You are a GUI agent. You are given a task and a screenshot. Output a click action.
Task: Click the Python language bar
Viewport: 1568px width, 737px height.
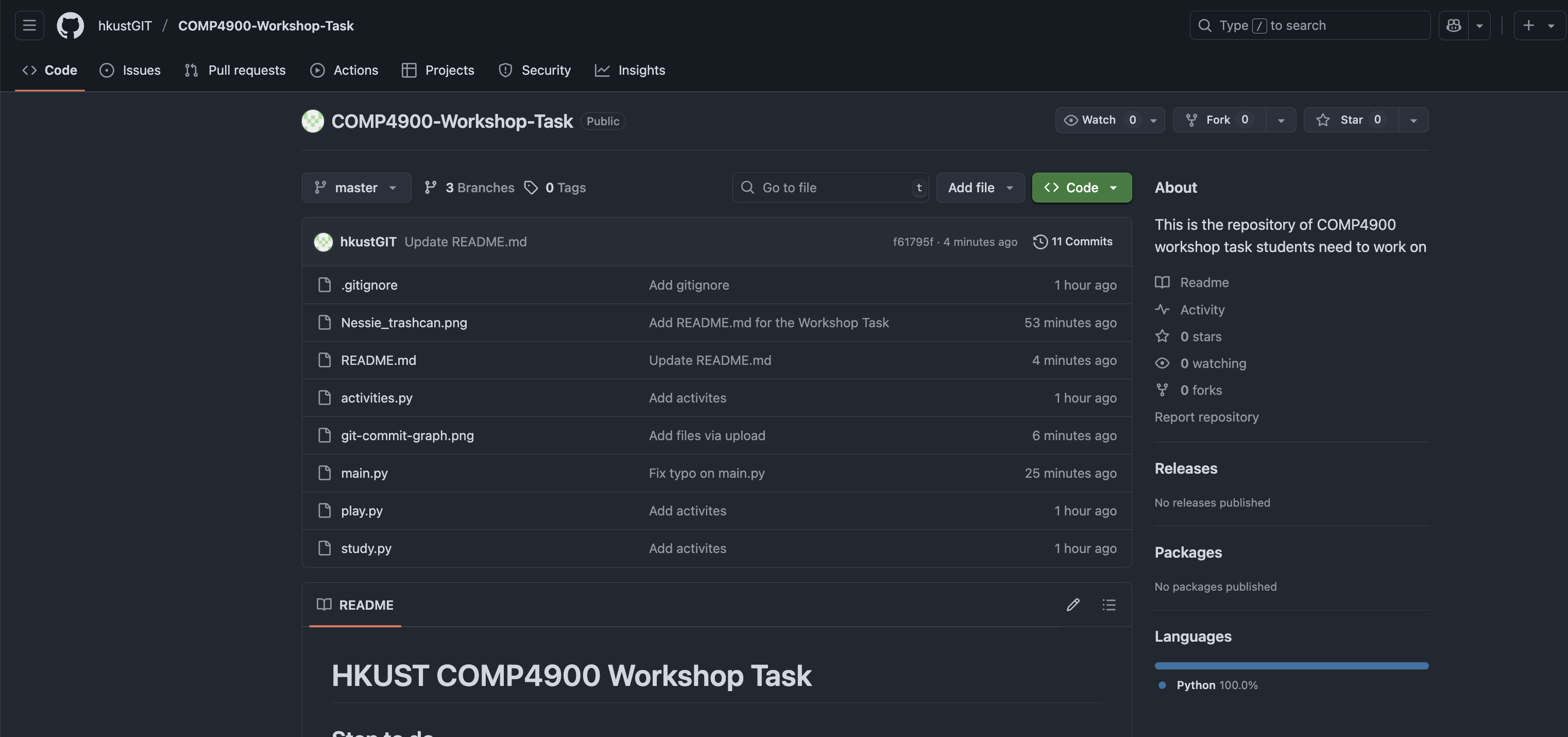click(x=1291, y=666)
